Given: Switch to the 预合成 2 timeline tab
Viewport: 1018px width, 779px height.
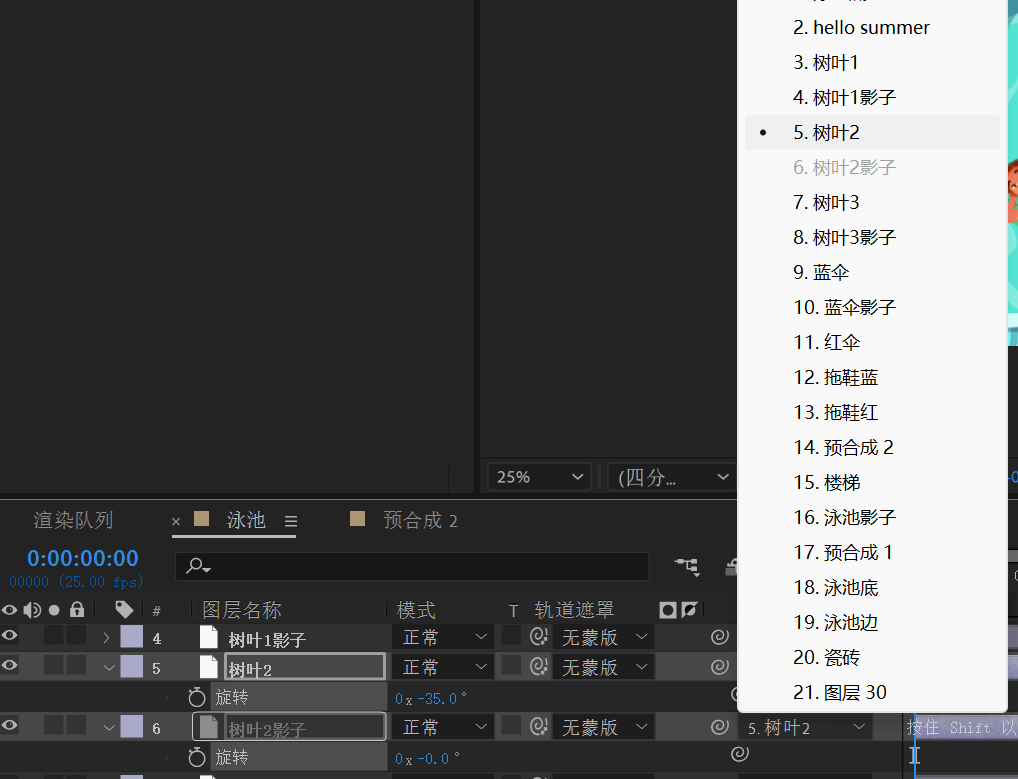Looking at the screenshot, I should 420,520.
